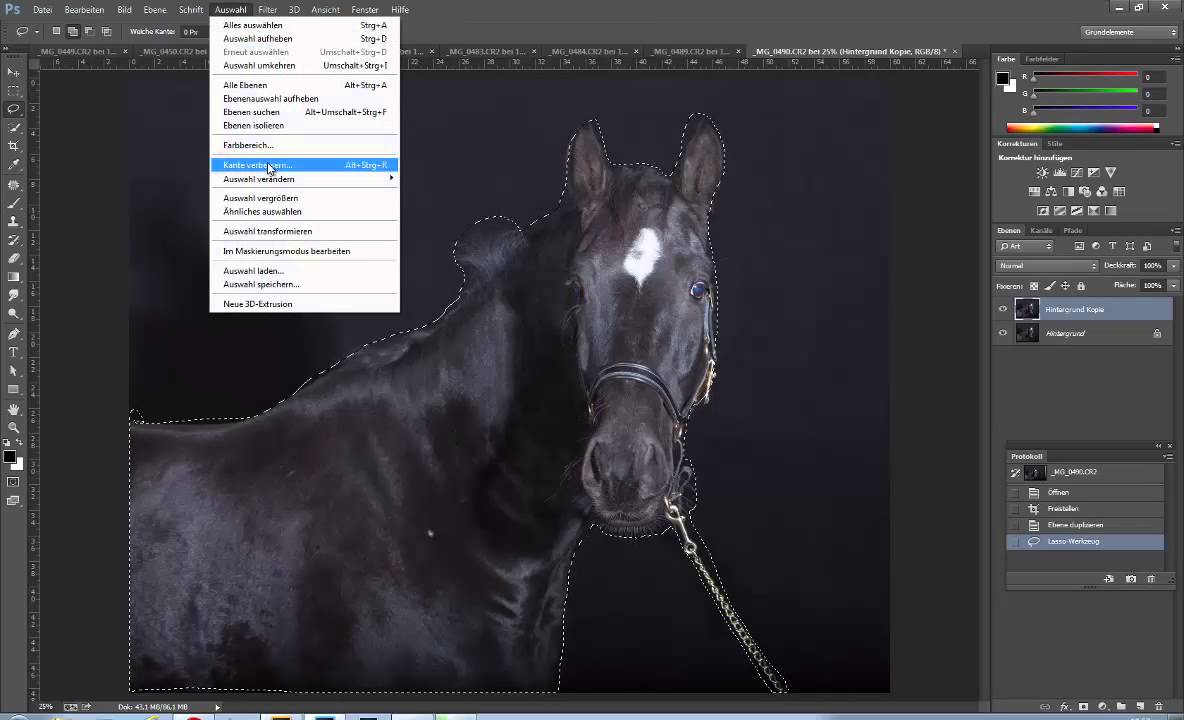Select the Pen tool

pos(14,334)
